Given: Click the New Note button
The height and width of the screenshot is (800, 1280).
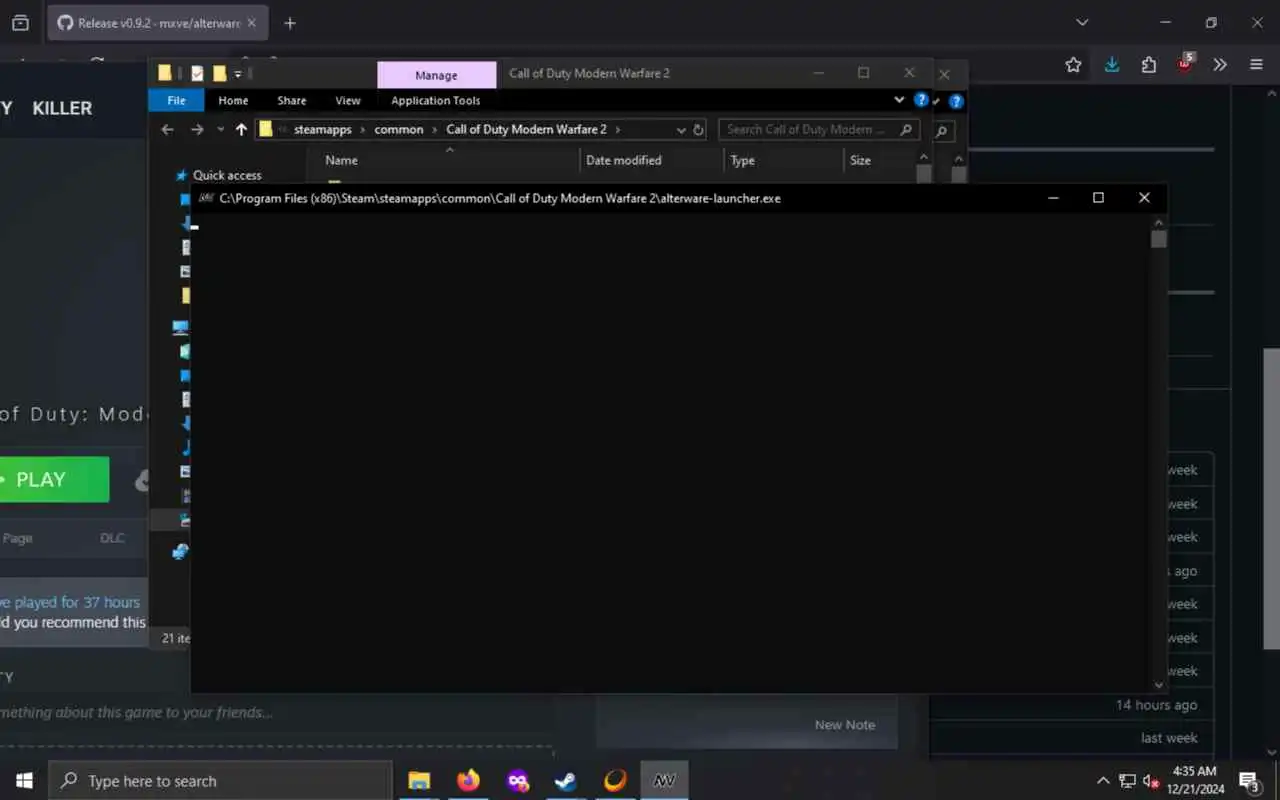Looking at the screenshot, I should coord(845,725).
